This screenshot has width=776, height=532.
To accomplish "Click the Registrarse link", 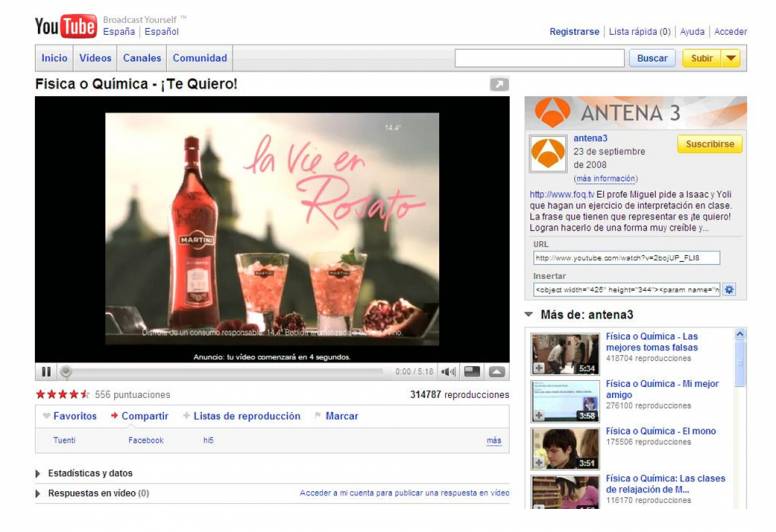I will [x=574, y=32].
